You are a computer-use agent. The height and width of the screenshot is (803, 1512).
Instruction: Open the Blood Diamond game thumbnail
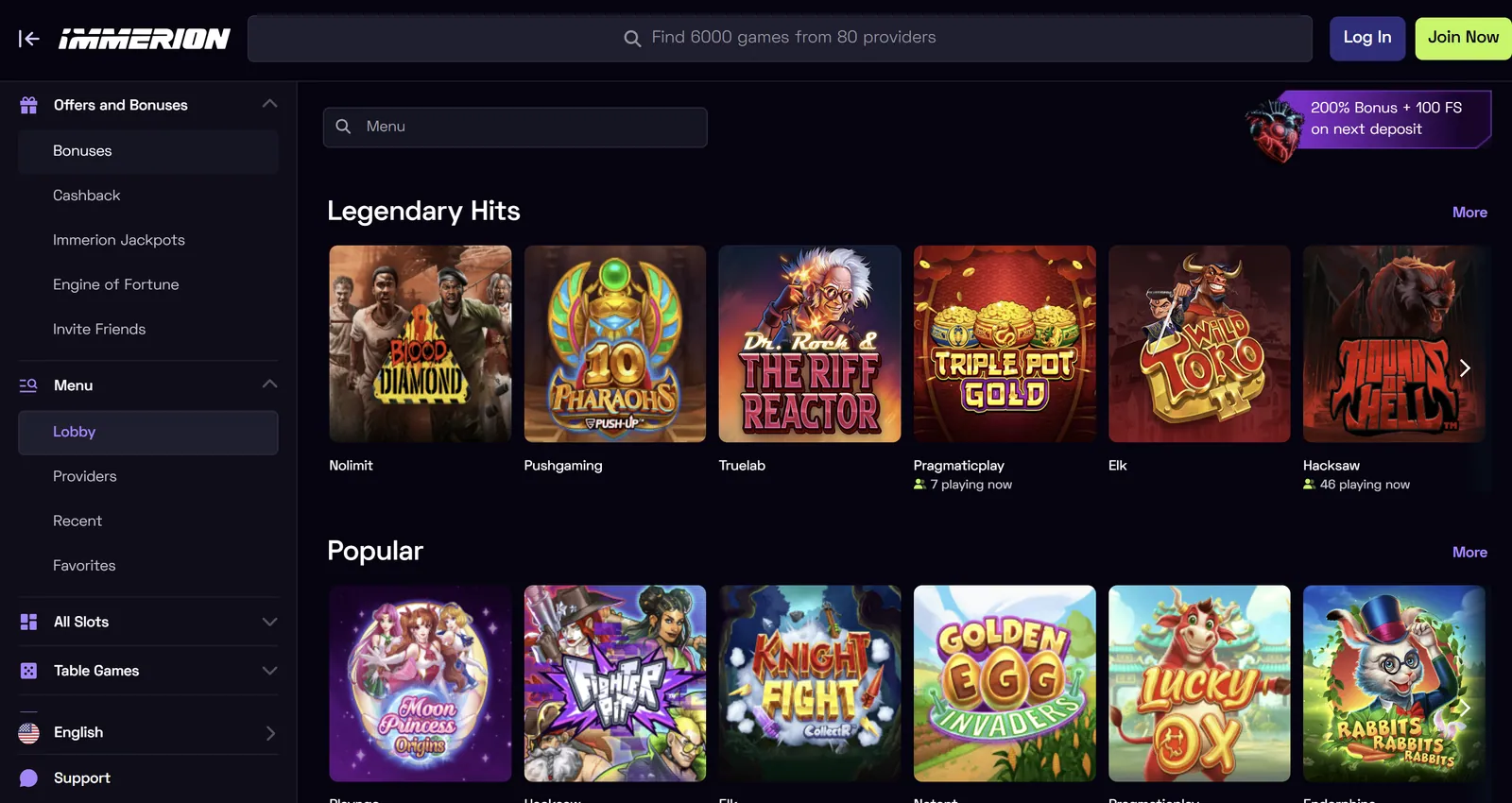421,344
